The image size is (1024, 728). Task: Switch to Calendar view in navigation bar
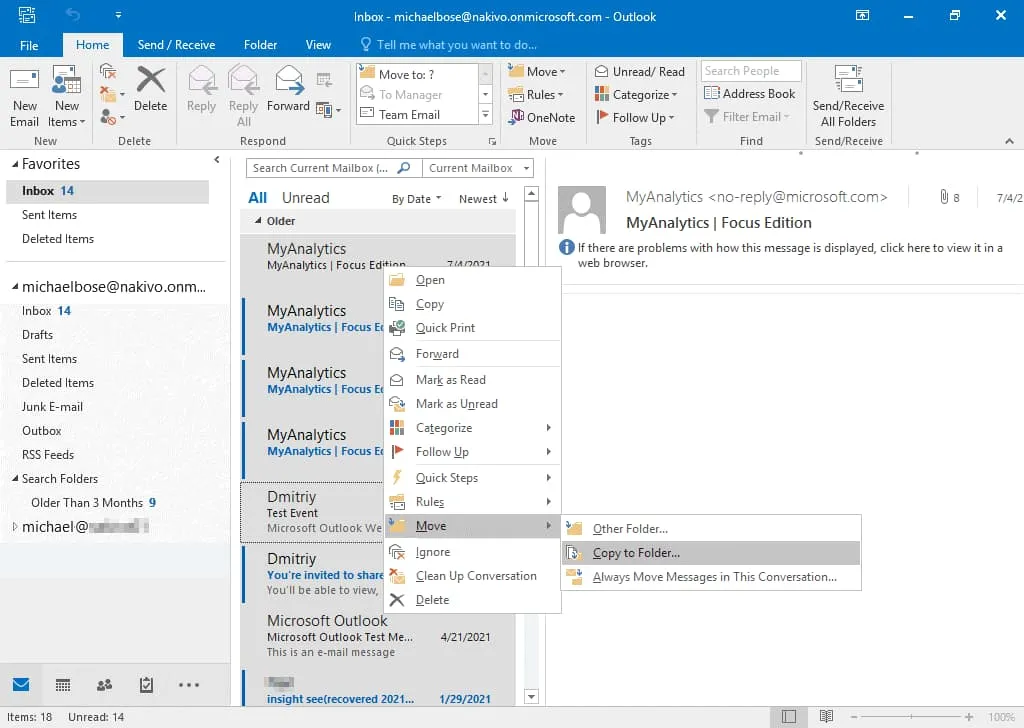pos(63,685)
